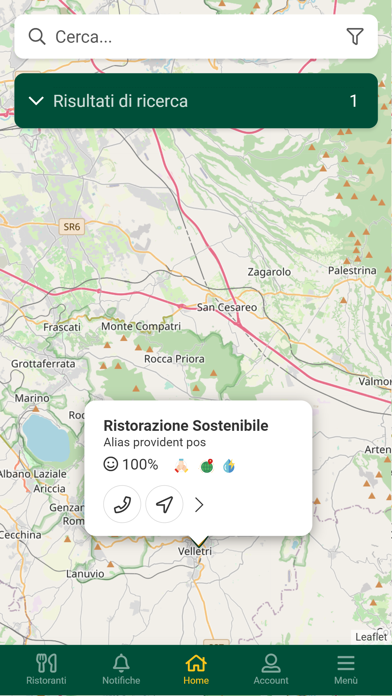
Task: Click the hands badge icon
Action: (x=181, y=466)
